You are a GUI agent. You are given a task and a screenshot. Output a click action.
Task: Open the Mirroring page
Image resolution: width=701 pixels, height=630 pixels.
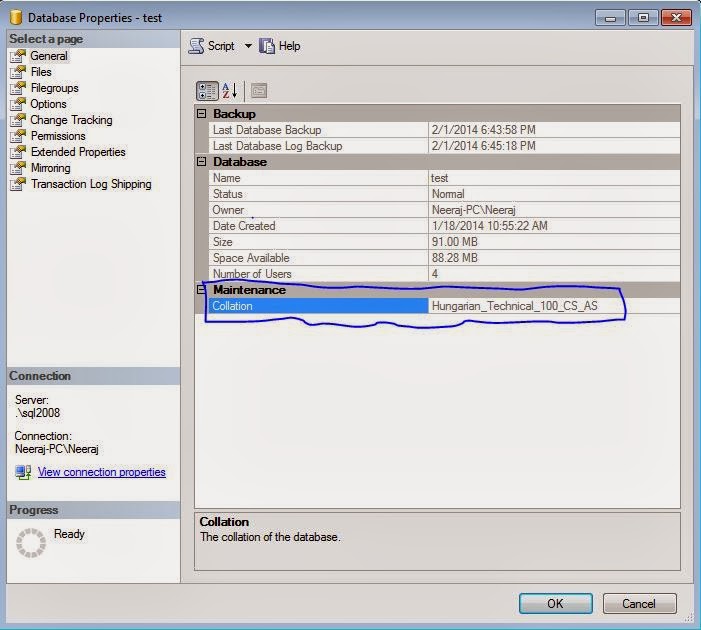pos(51,168)
